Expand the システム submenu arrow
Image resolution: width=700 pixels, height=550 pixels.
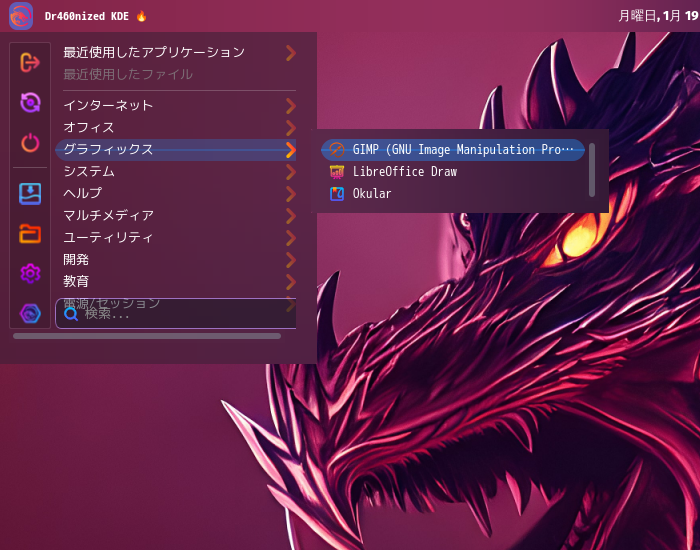(x=291, y=171)
